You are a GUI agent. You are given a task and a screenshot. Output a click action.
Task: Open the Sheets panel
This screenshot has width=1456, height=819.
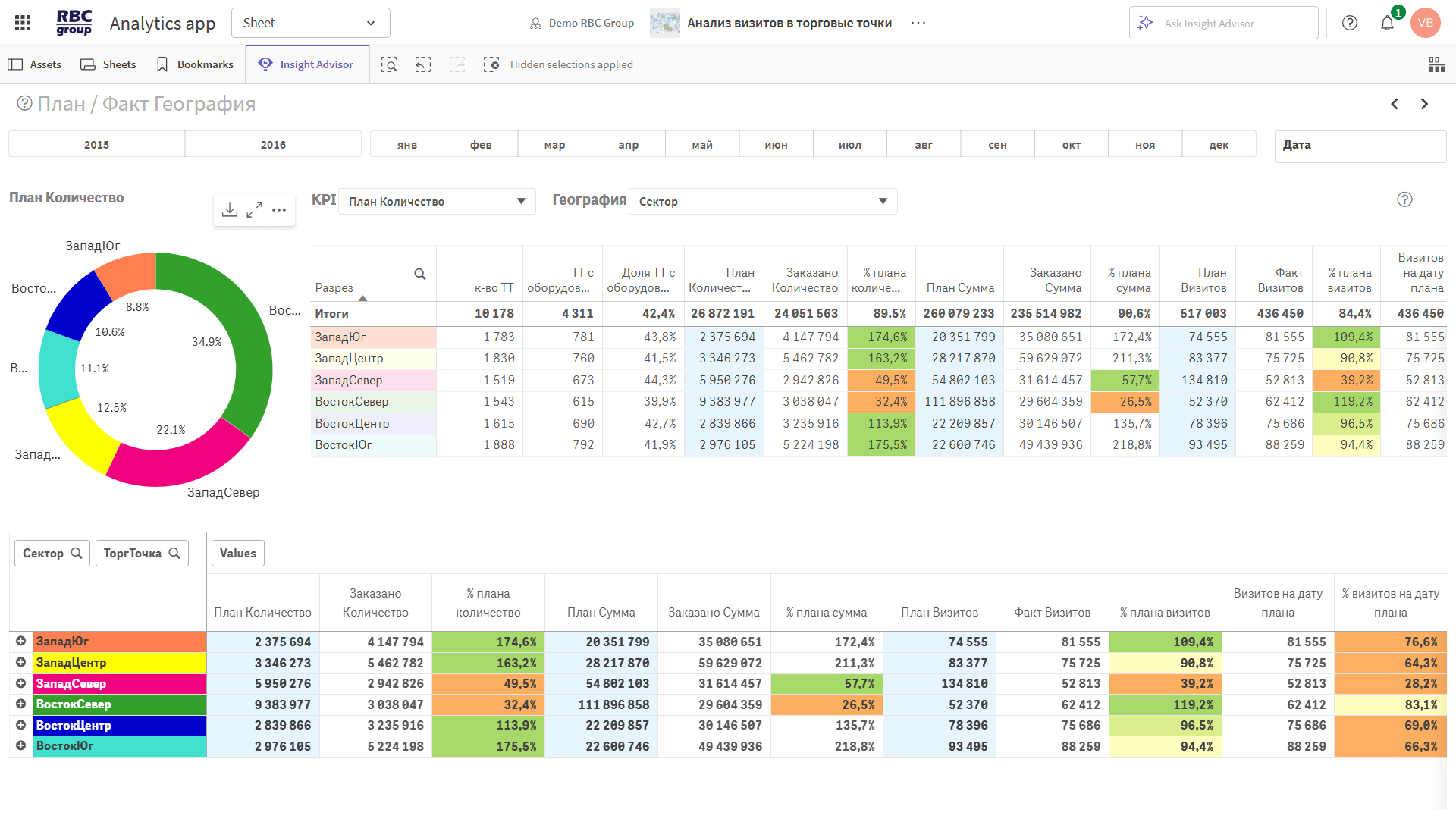tap(108, 64)
